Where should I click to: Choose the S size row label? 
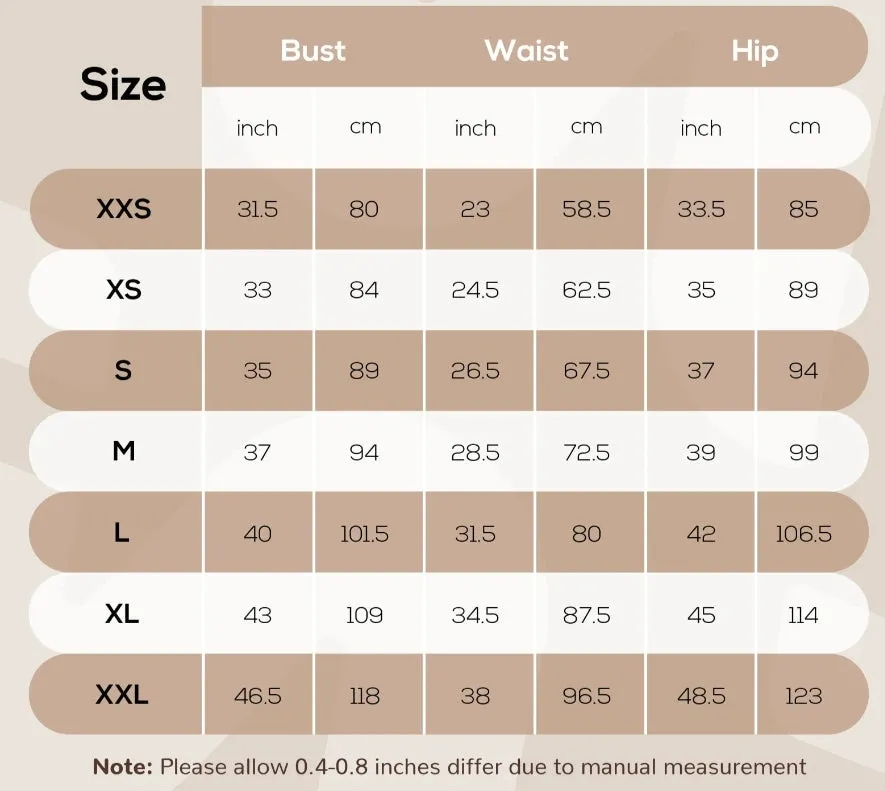coord(123,370)
